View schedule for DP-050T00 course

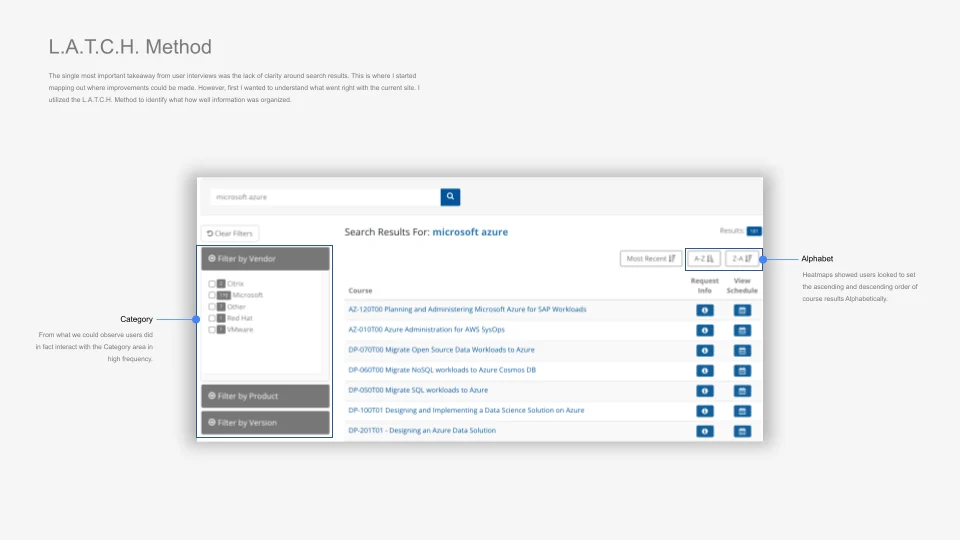coord(742,391)
